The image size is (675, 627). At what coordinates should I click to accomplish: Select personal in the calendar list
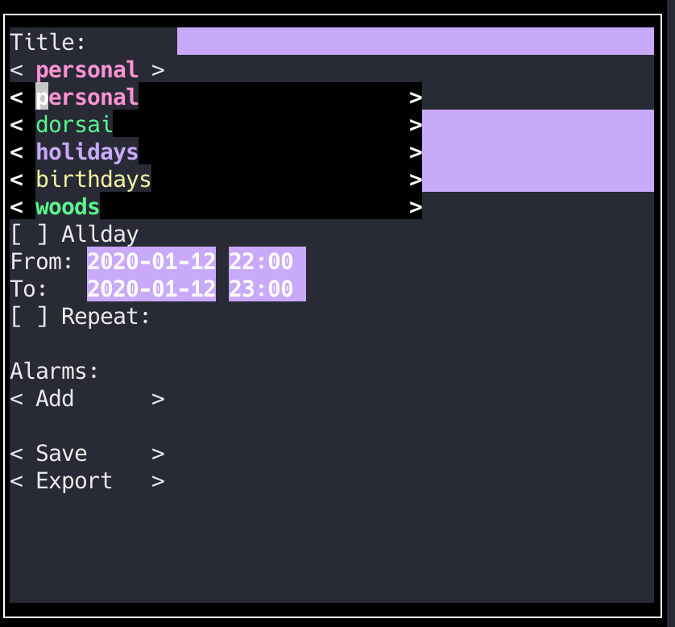tap(87, 97)
